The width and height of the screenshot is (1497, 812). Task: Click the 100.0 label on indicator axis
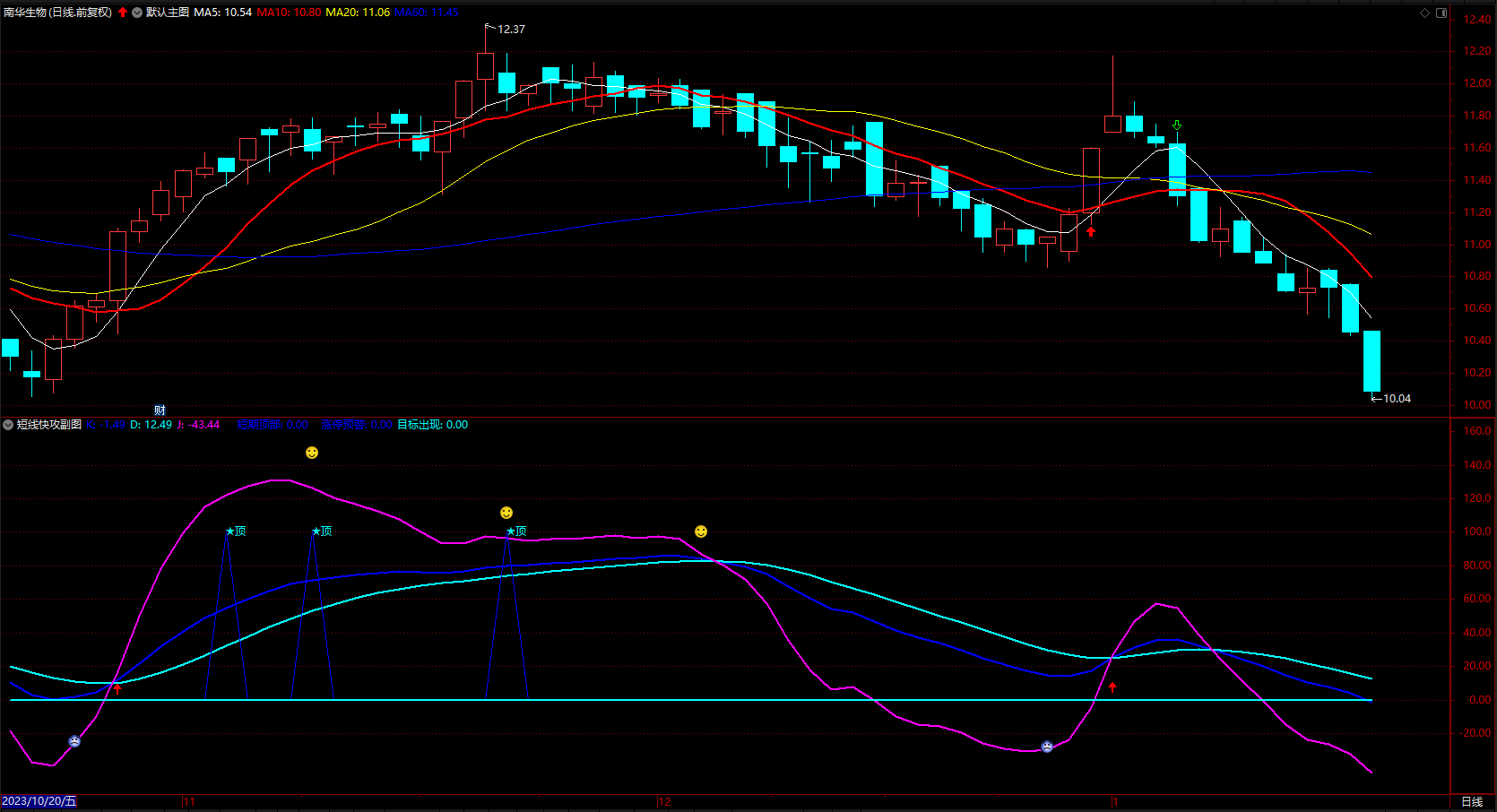(1477, 531)
